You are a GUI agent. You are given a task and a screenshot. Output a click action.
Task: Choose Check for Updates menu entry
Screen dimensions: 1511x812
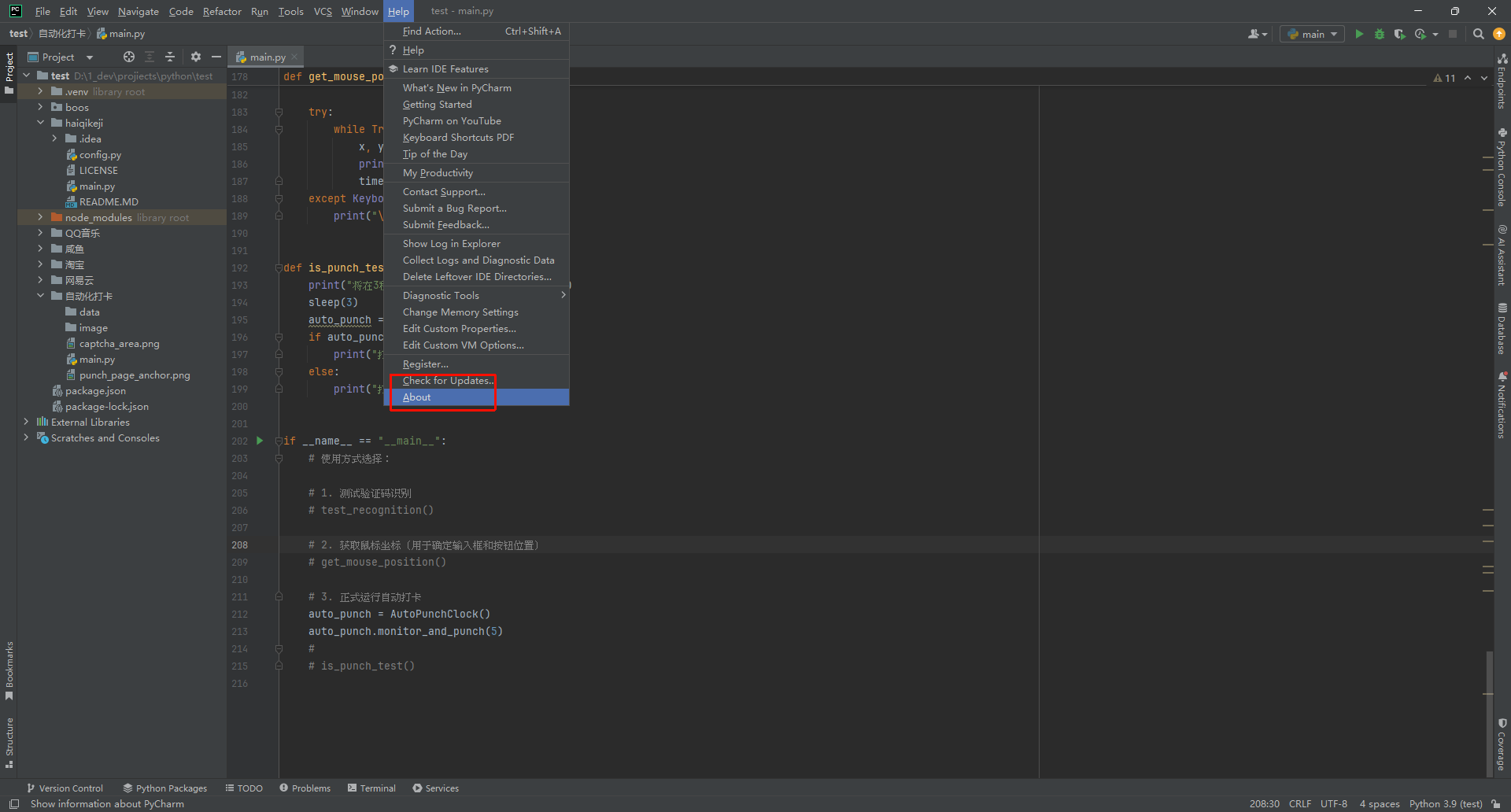447,381
